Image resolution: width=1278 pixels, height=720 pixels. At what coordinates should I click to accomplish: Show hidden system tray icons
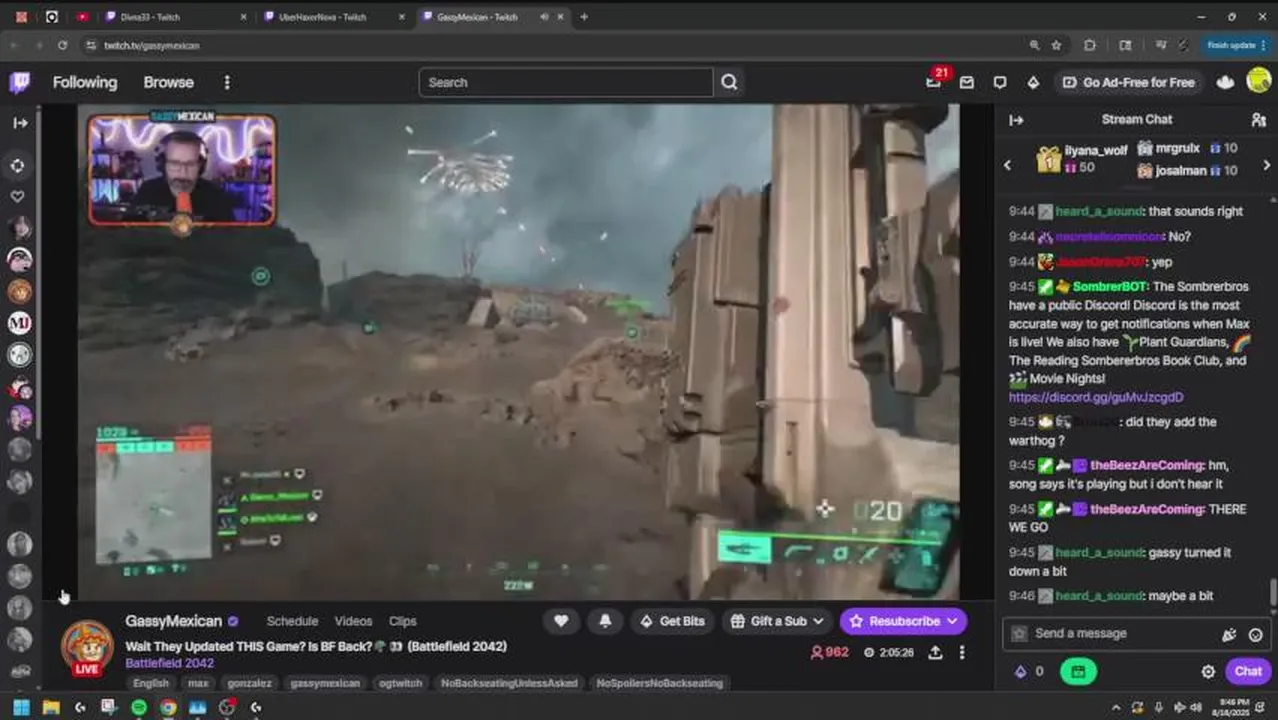point(1116,707)
